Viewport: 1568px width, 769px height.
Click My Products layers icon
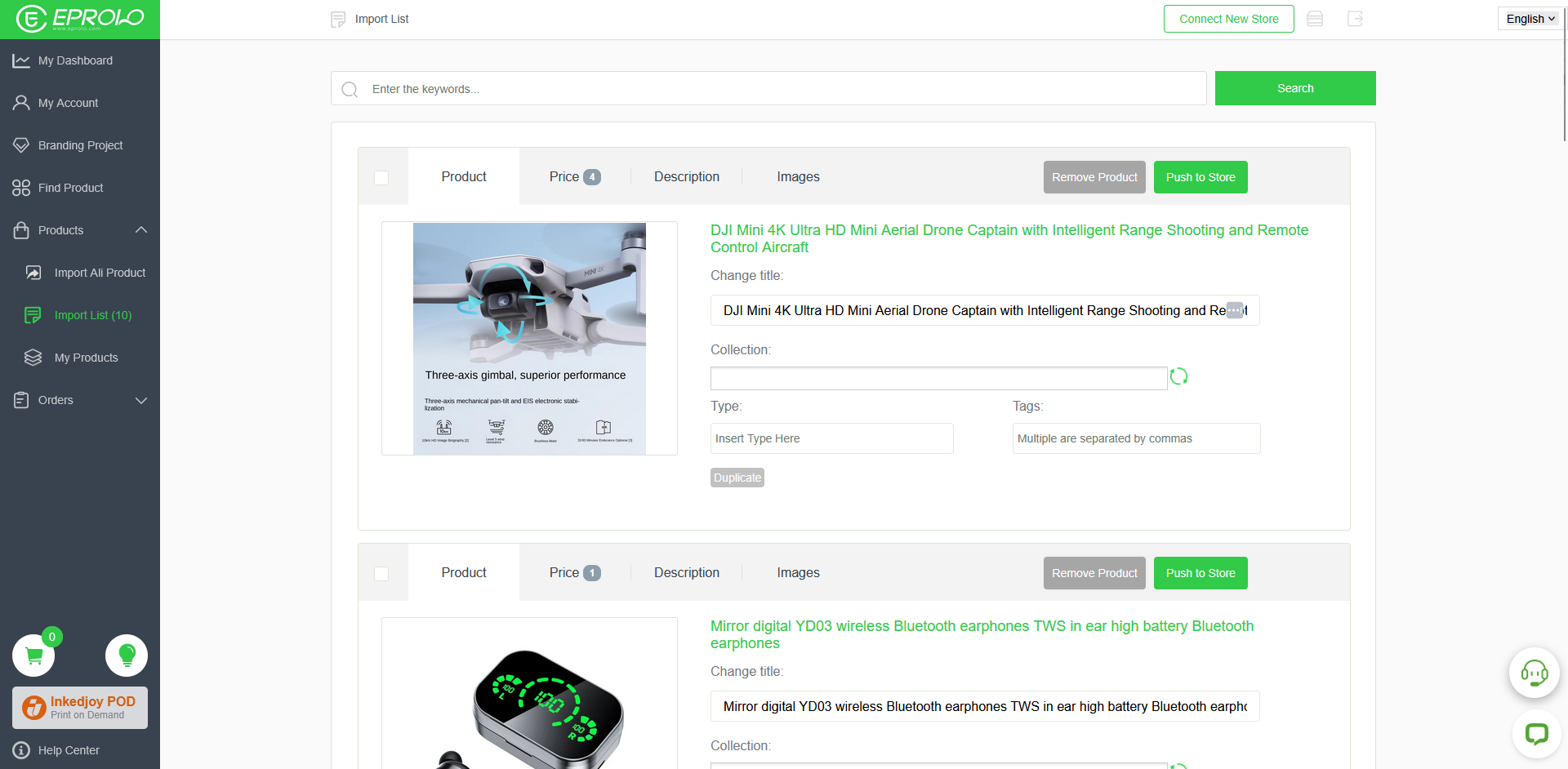click(33, 358)
